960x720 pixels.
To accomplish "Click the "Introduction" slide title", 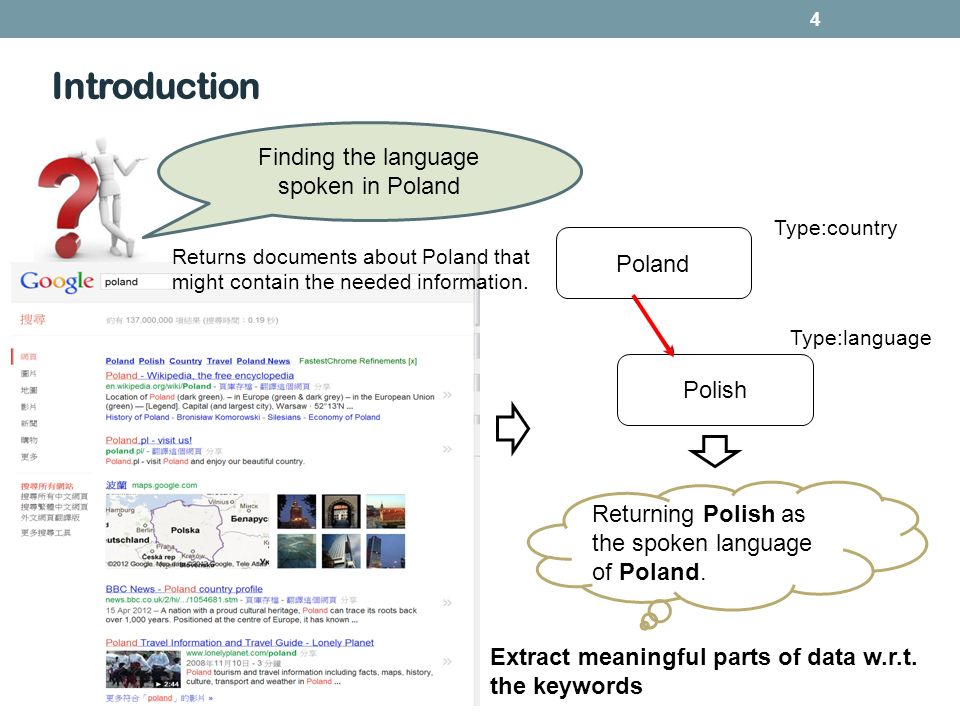I will pos(156,86).
